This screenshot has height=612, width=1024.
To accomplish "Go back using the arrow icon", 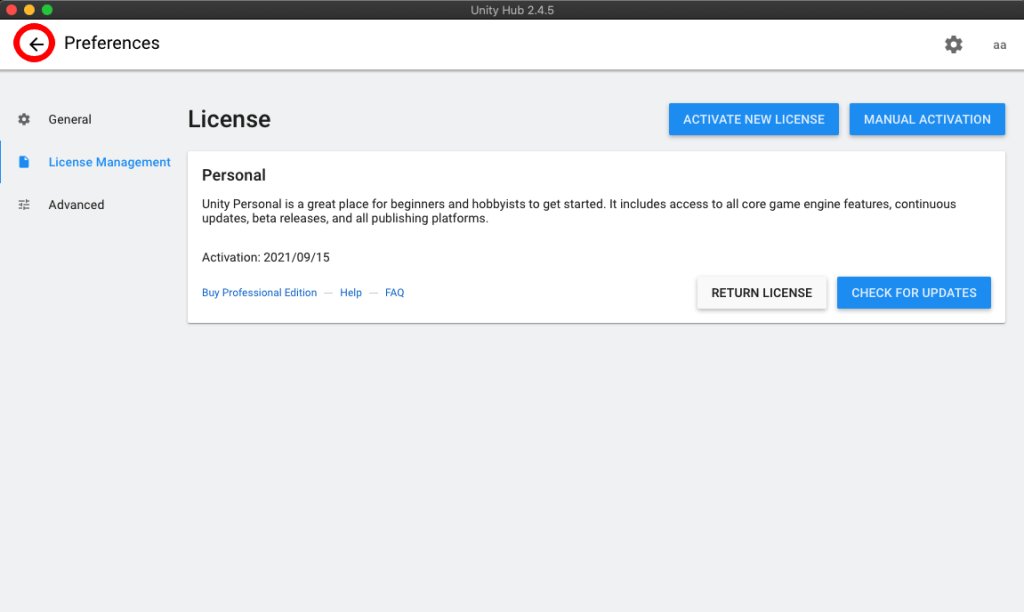I will click(x=36, y=44).
